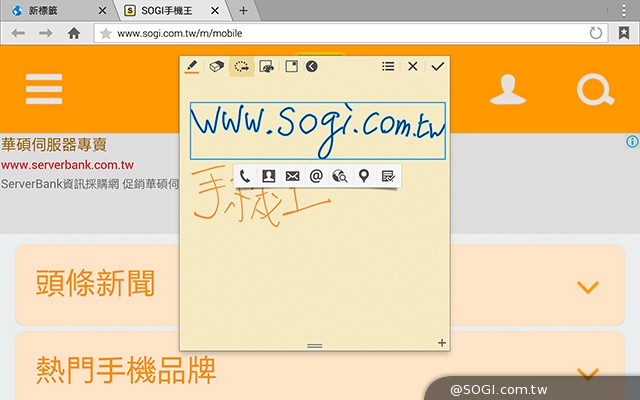Image resolution: width=640 pixels, height=400 pixels.
Task: Open the memo list icon
Action: tap(388, 67)
